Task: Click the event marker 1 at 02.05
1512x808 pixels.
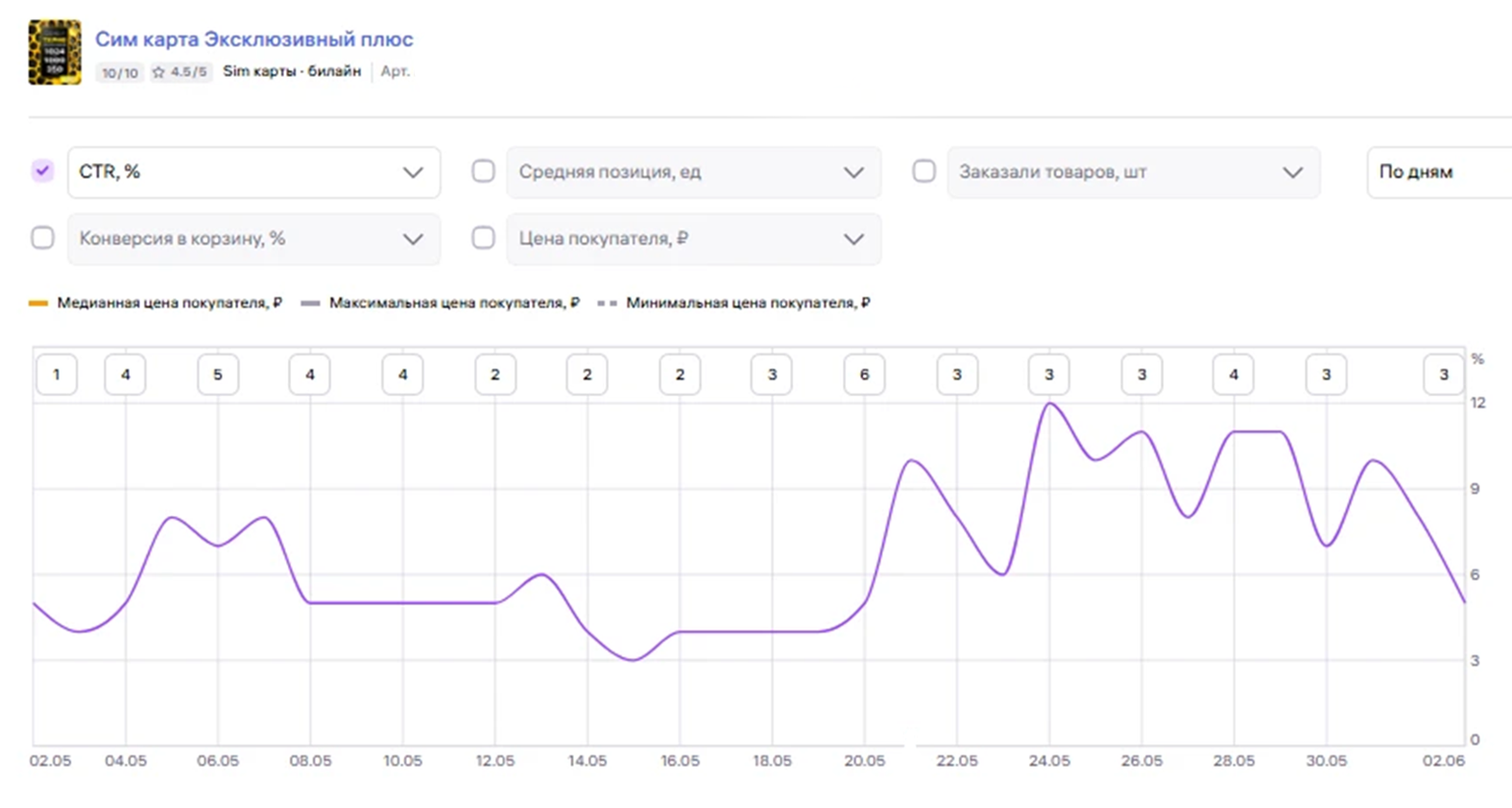Action: (x=57, y=374)
